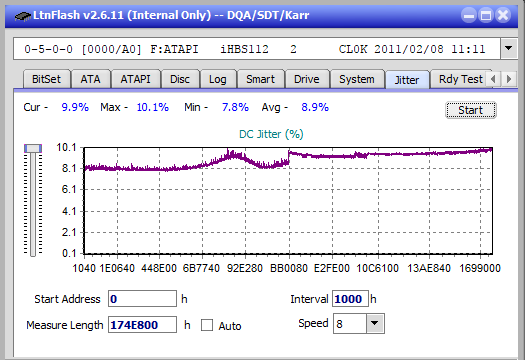Close the LtnFlash window
The height and width of the screenshot is (360, 525).
click(503, 15)
